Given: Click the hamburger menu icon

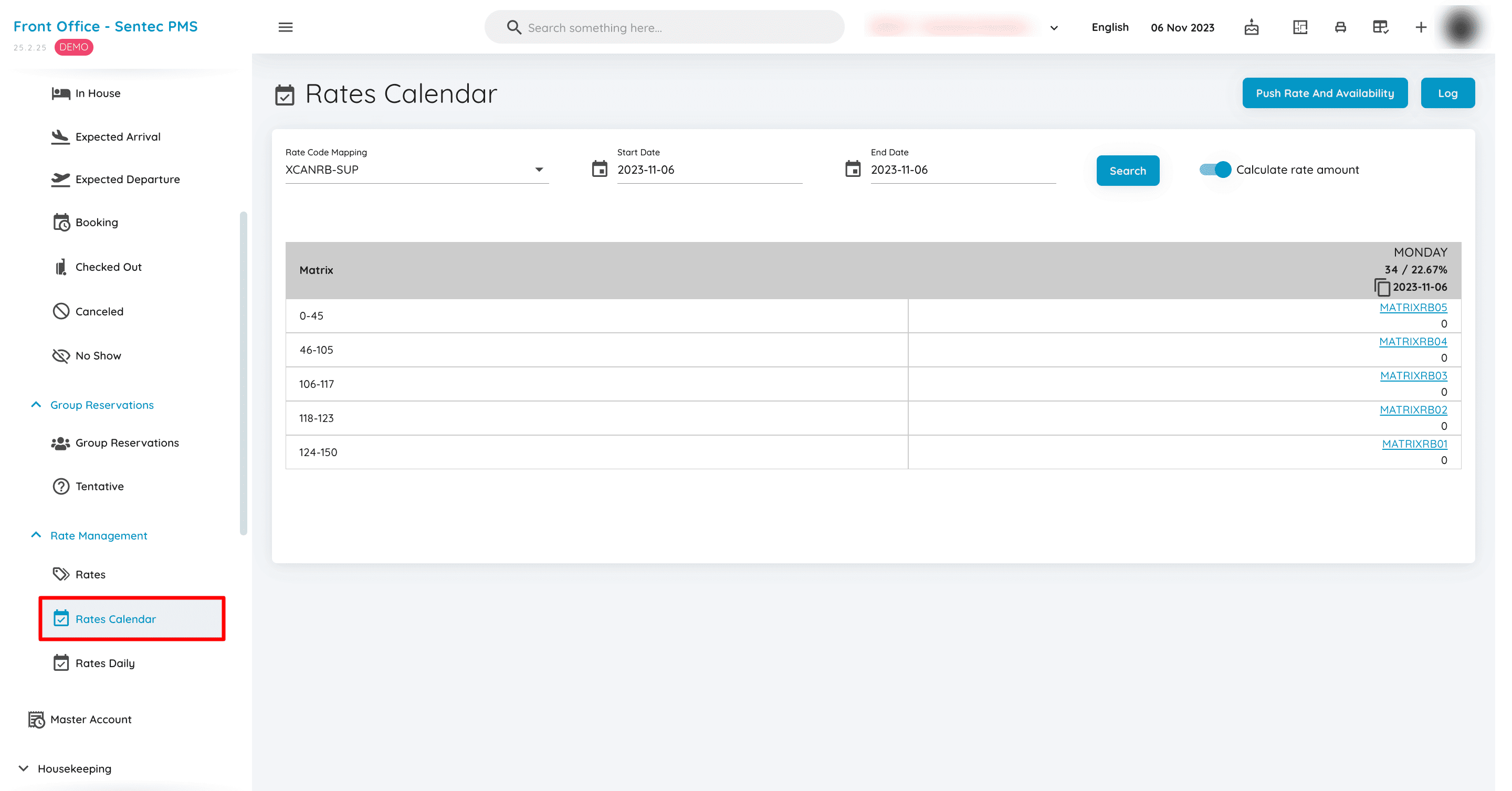Looking at the screenshot, I should point(285,27).
